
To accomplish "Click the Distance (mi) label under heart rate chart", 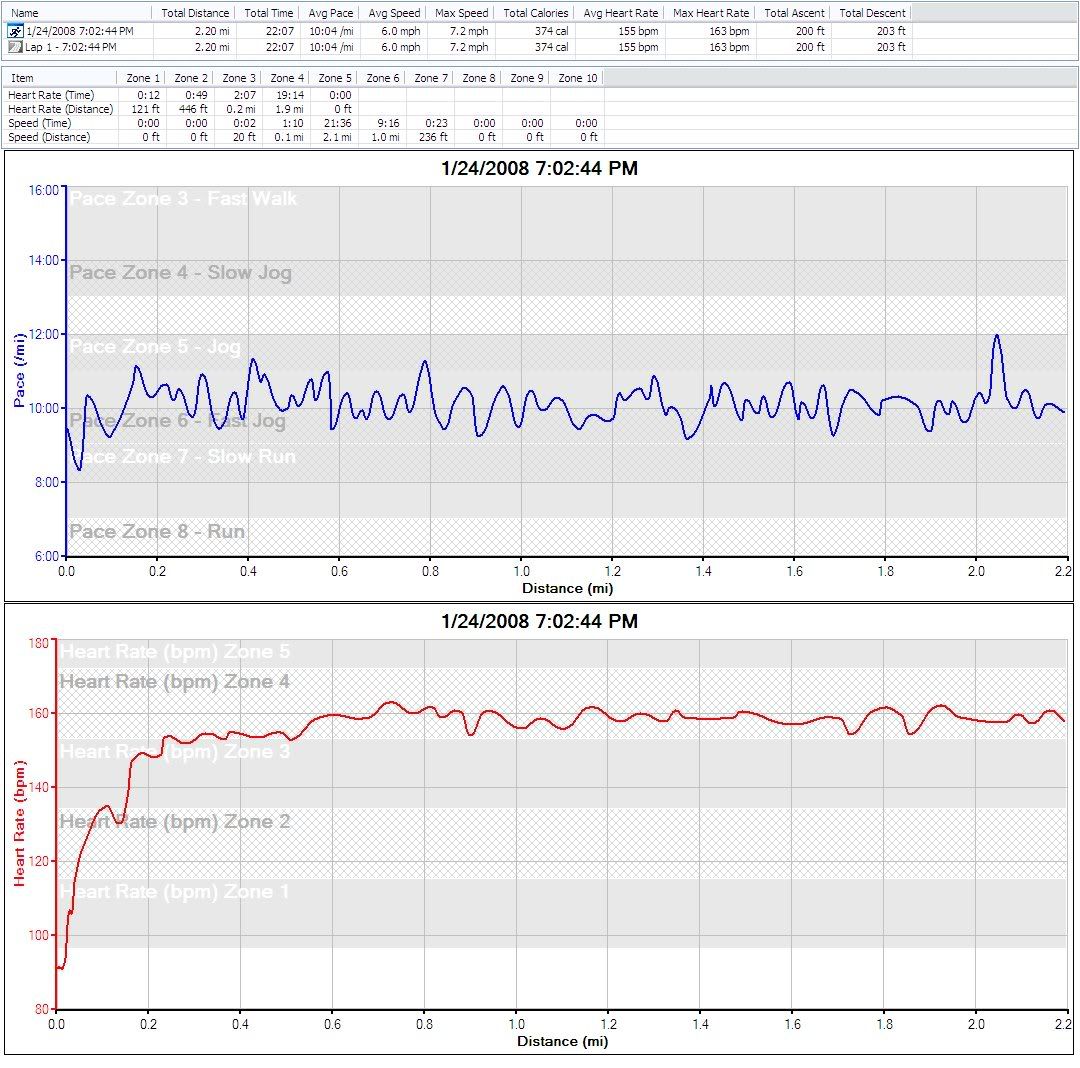I will (x=562, y=1041).
